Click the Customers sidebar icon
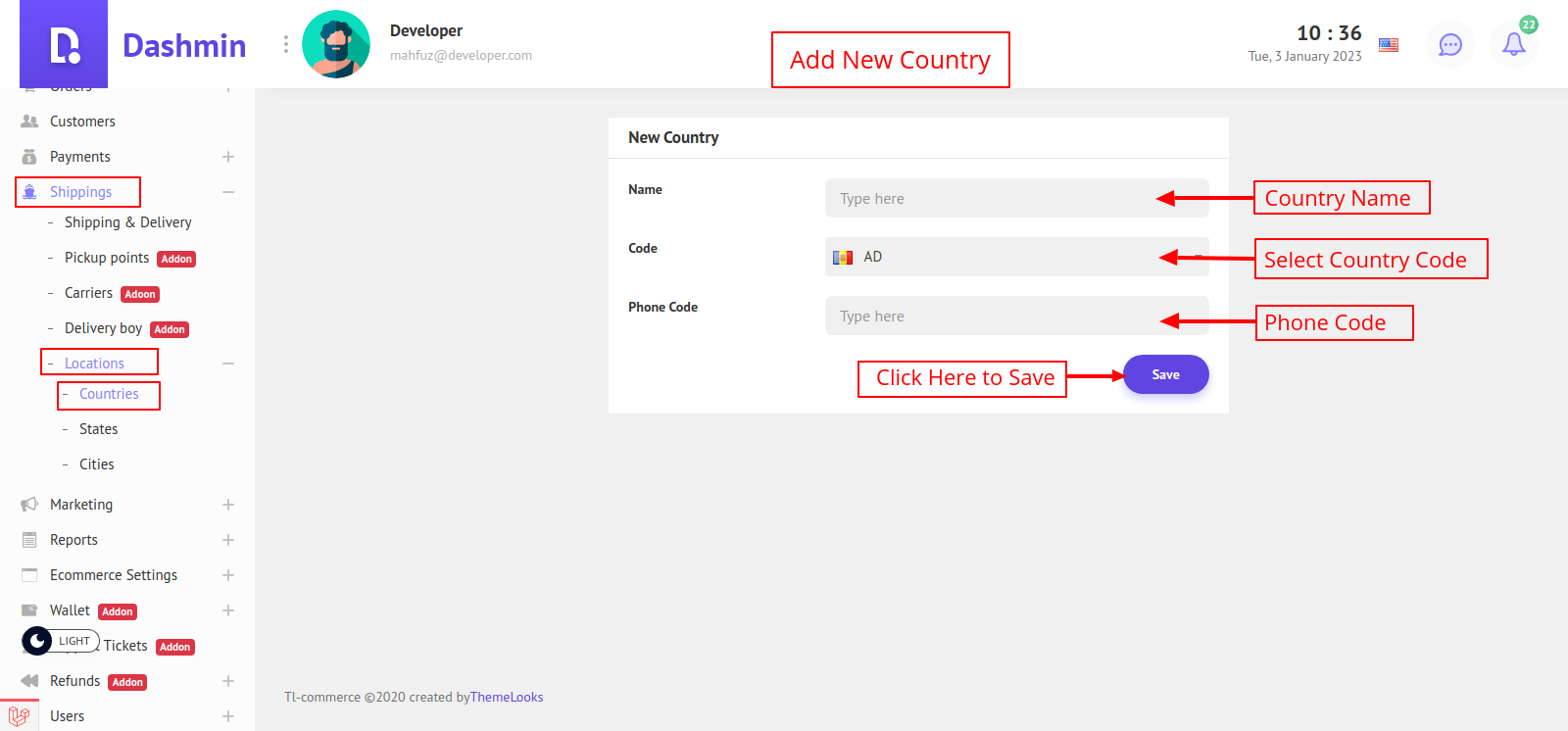1568x731 pixels. point(29,122)
